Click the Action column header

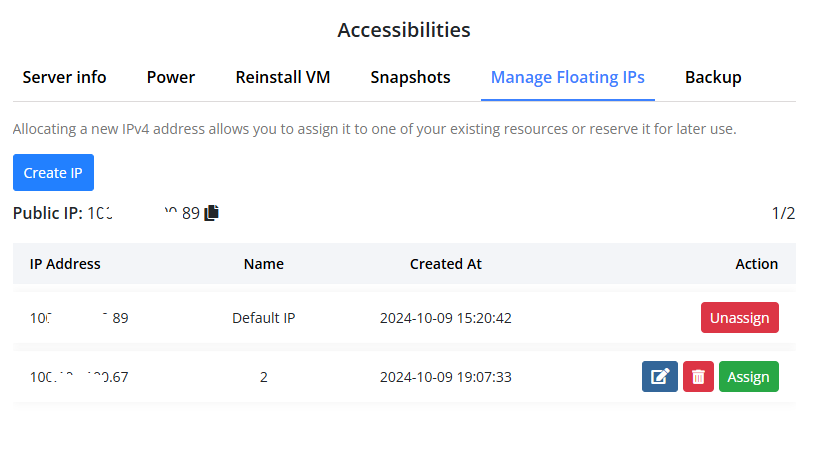point(756,264)
